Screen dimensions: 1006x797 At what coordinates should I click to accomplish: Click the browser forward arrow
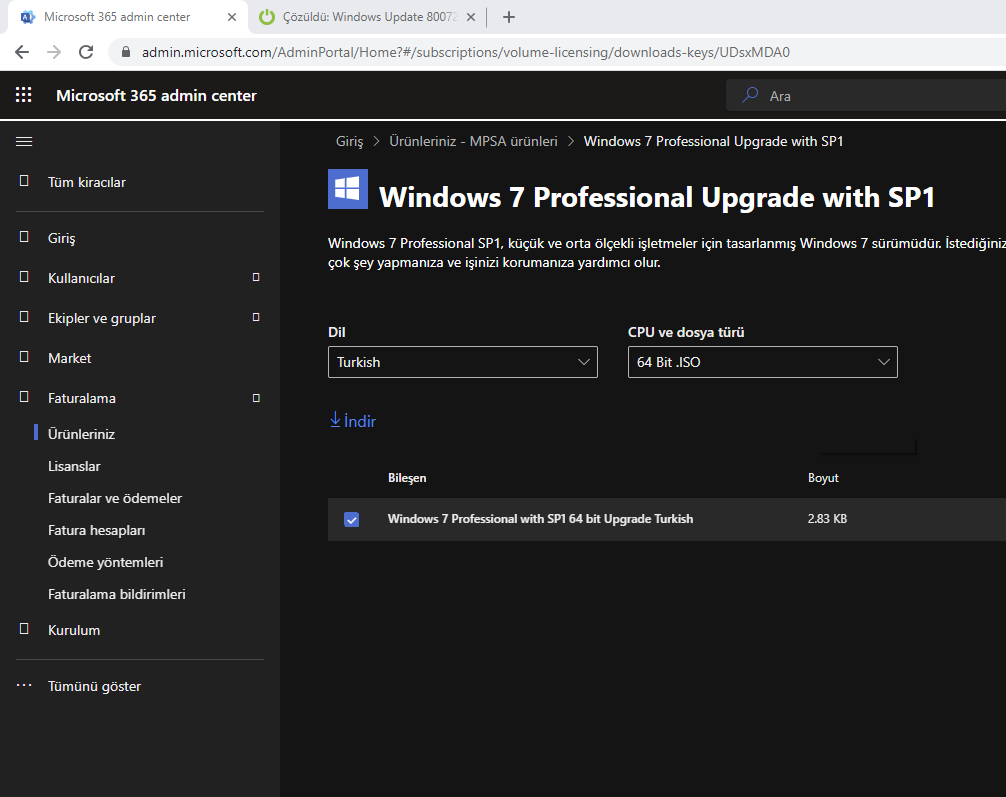[x=55, y=52]
